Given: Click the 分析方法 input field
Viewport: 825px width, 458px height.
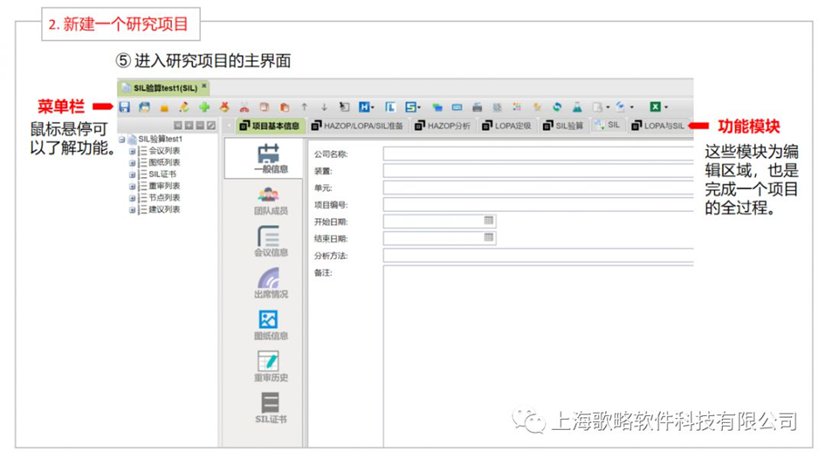Looking at the screenshot, I should click(x=538, y=255).
